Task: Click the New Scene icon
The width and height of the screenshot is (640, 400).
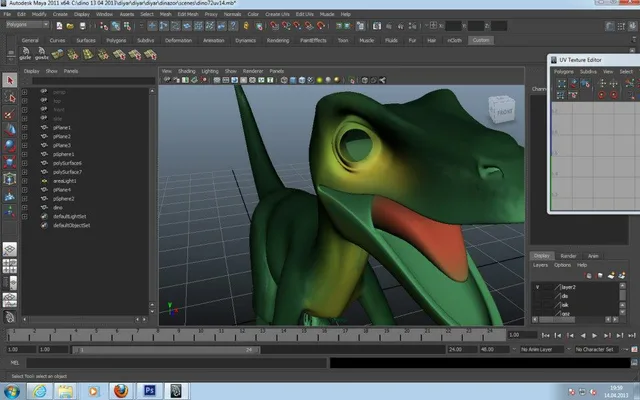Action: 59,26
